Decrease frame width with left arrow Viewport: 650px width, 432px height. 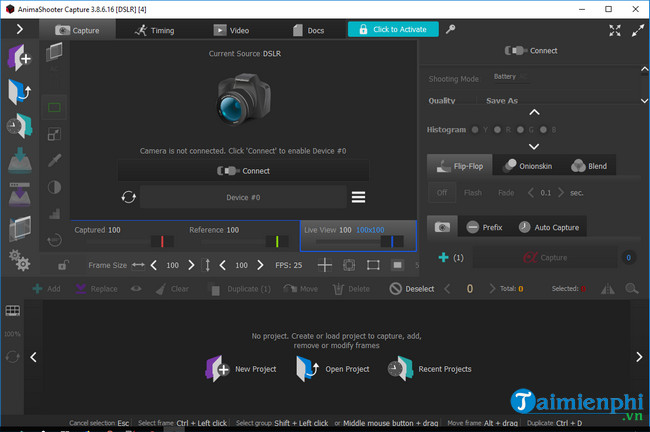click(153, 265)
